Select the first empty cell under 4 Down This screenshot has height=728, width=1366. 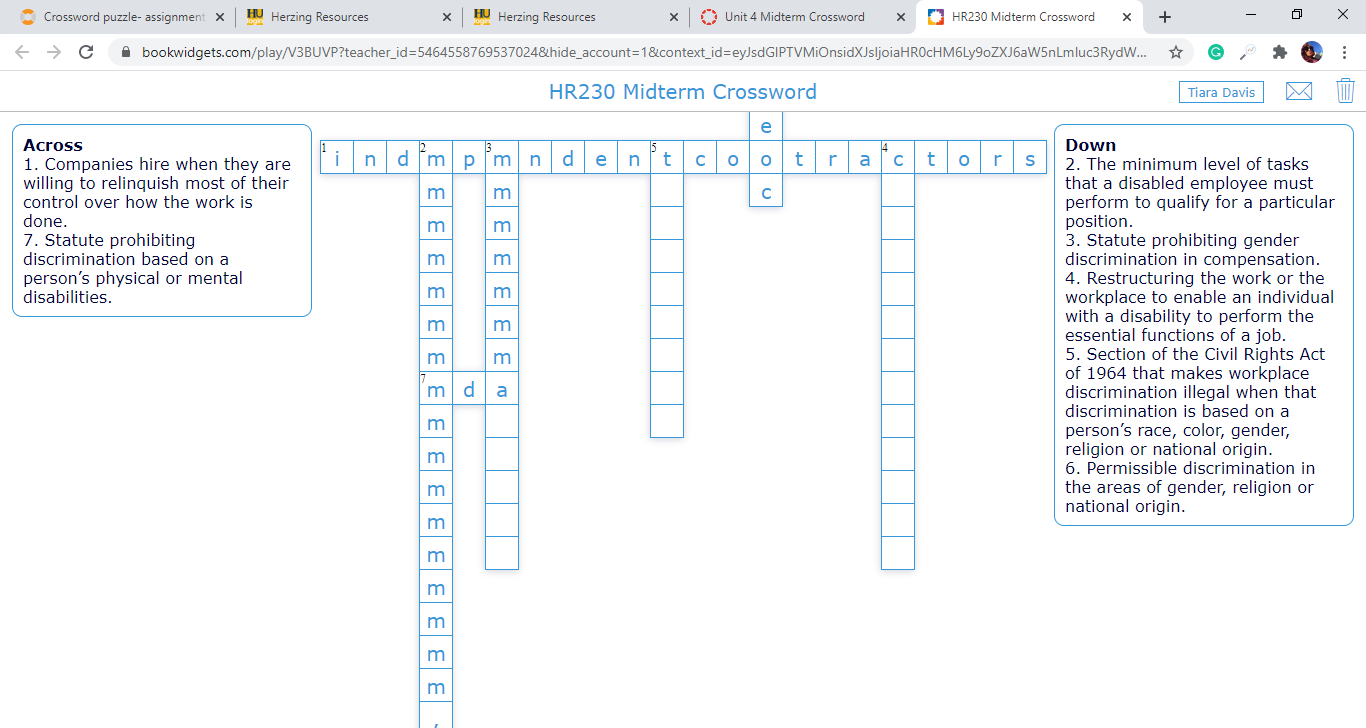898,191
